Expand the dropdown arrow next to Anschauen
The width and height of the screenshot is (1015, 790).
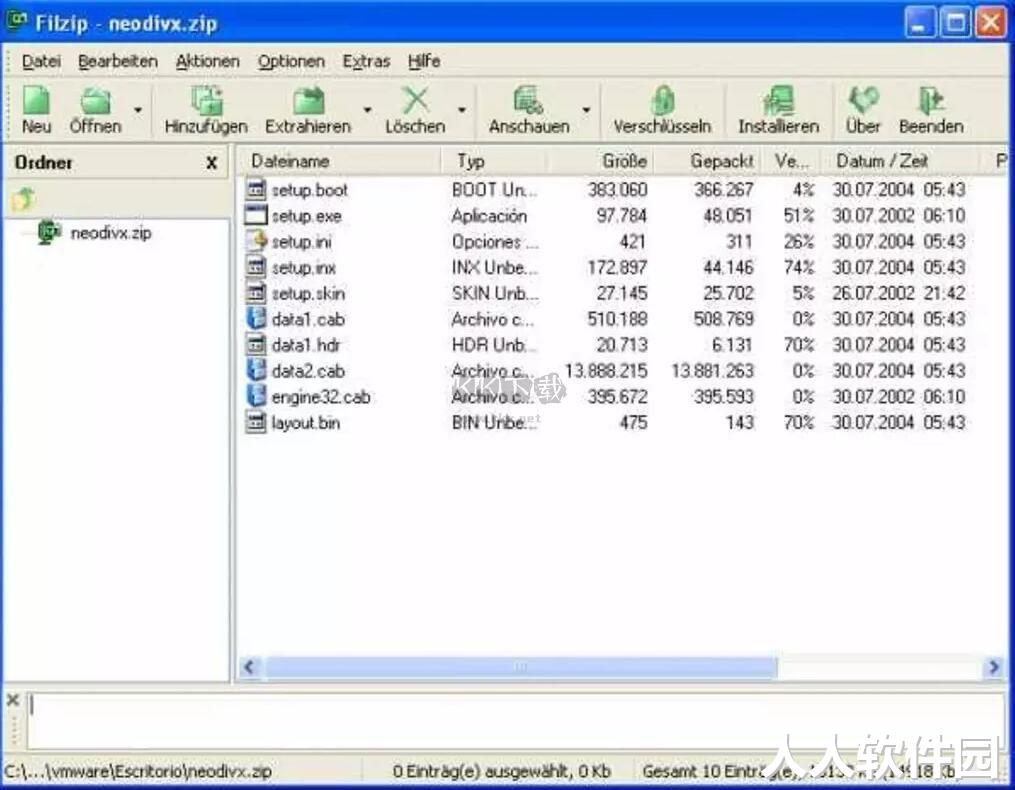[586, 110]
